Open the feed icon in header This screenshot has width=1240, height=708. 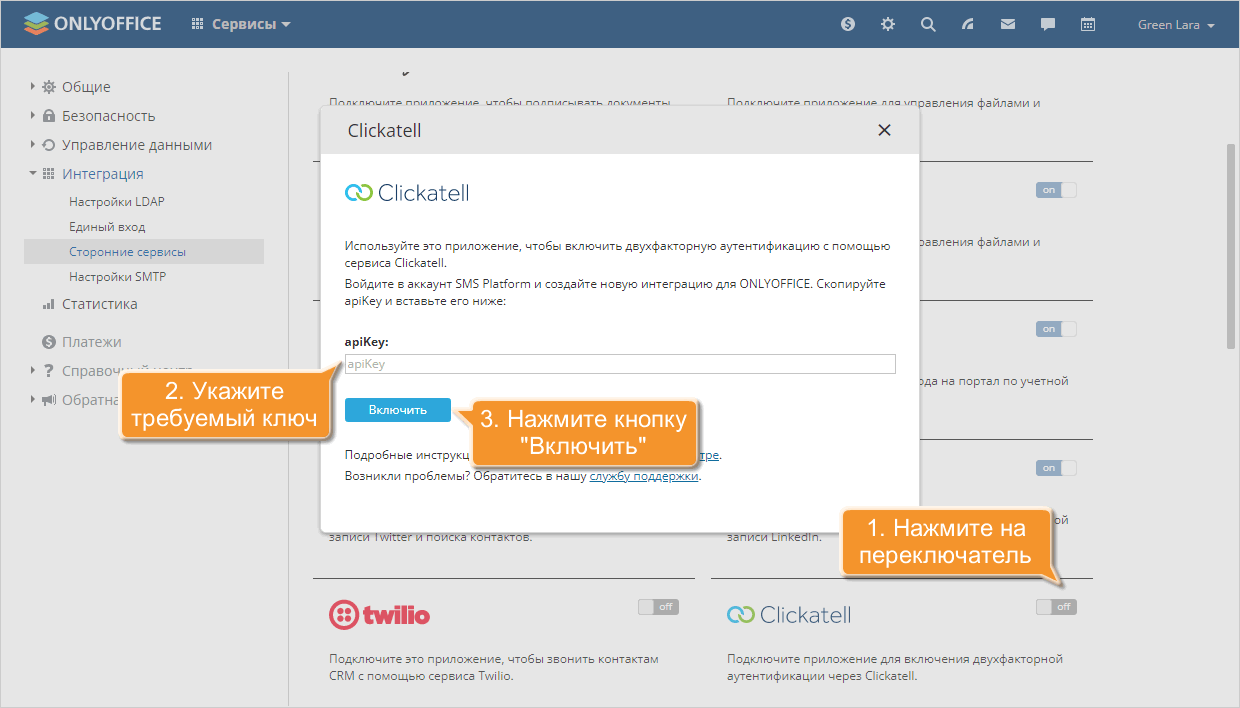pyautogui.click(x=968, y=24)
